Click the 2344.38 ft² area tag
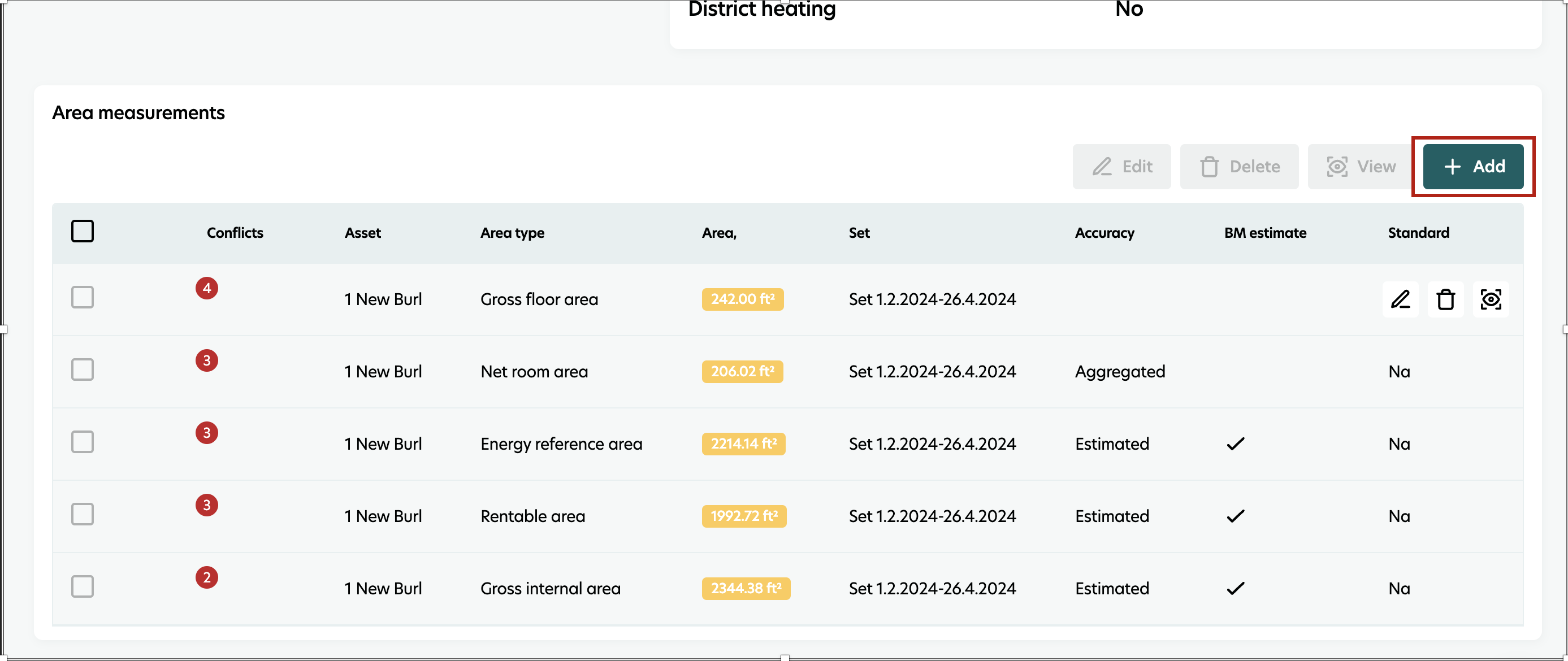Image resolution: width=1568 pixels, height=661 pixels. click(x=746, y=589)
